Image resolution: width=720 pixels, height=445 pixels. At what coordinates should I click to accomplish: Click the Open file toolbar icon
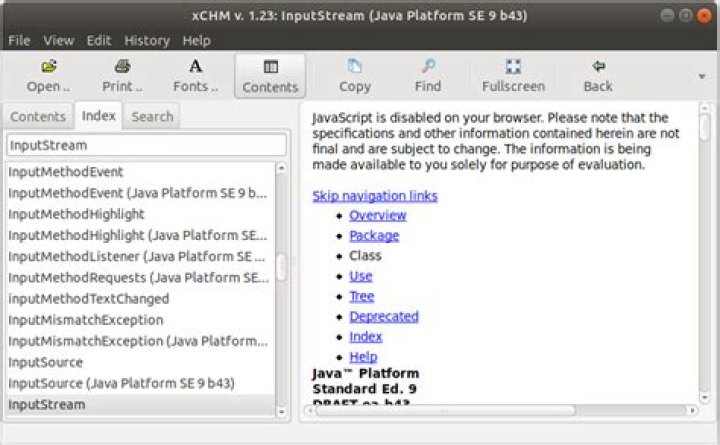49,67
